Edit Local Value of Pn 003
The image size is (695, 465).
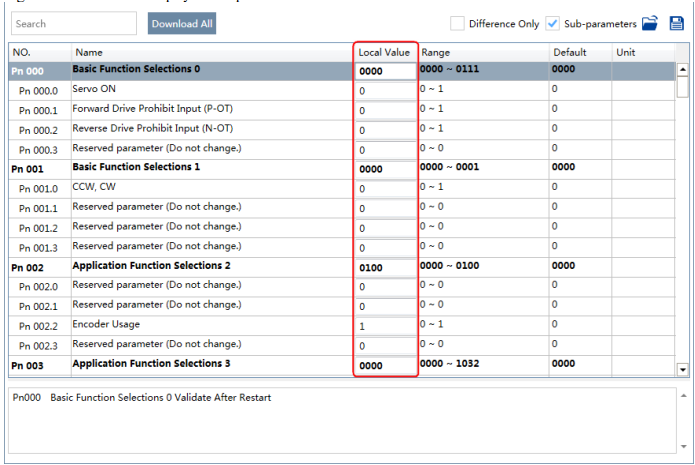click(385, 366)
